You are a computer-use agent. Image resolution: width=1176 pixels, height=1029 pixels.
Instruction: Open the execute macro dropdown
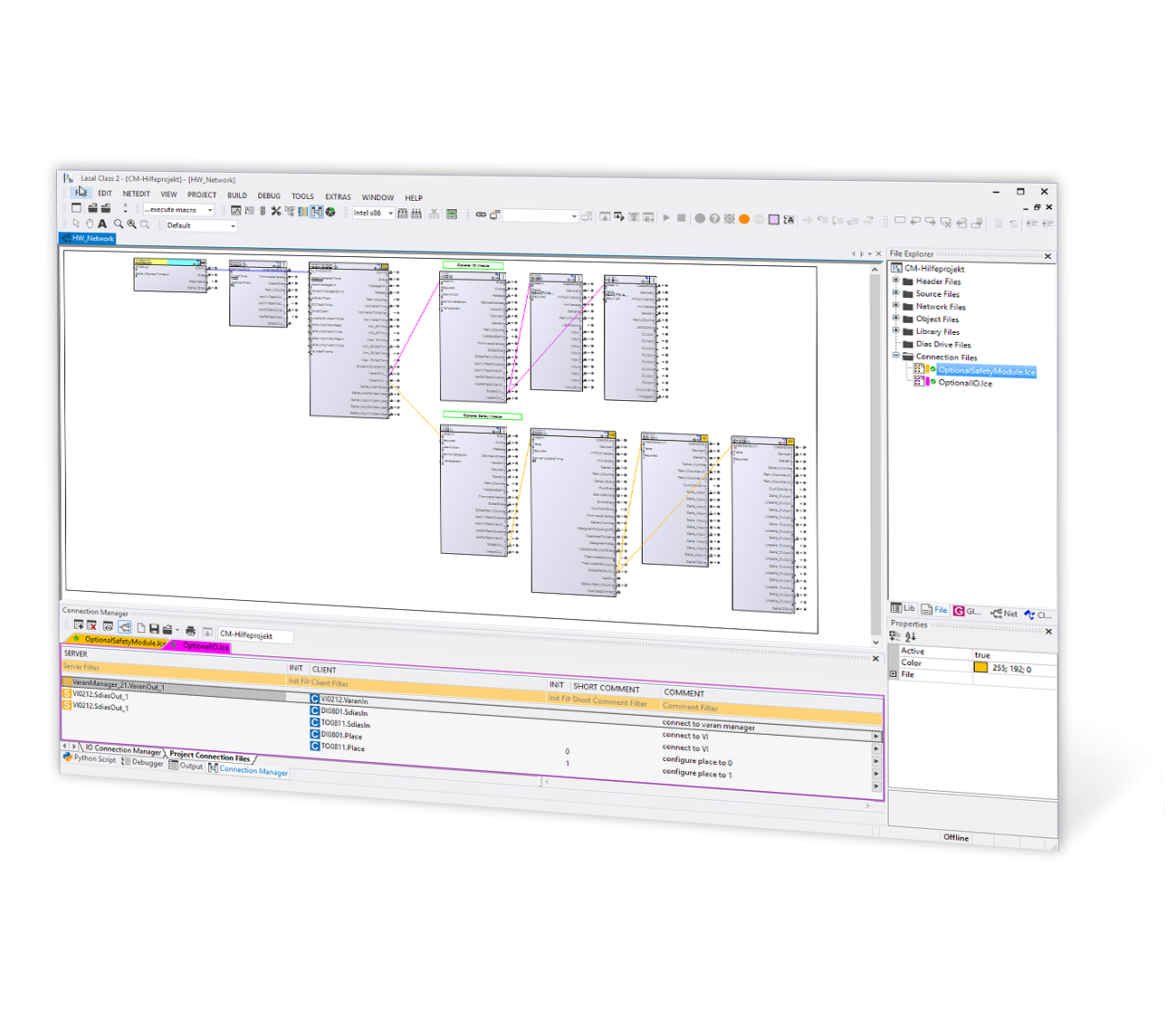[179, 210]
